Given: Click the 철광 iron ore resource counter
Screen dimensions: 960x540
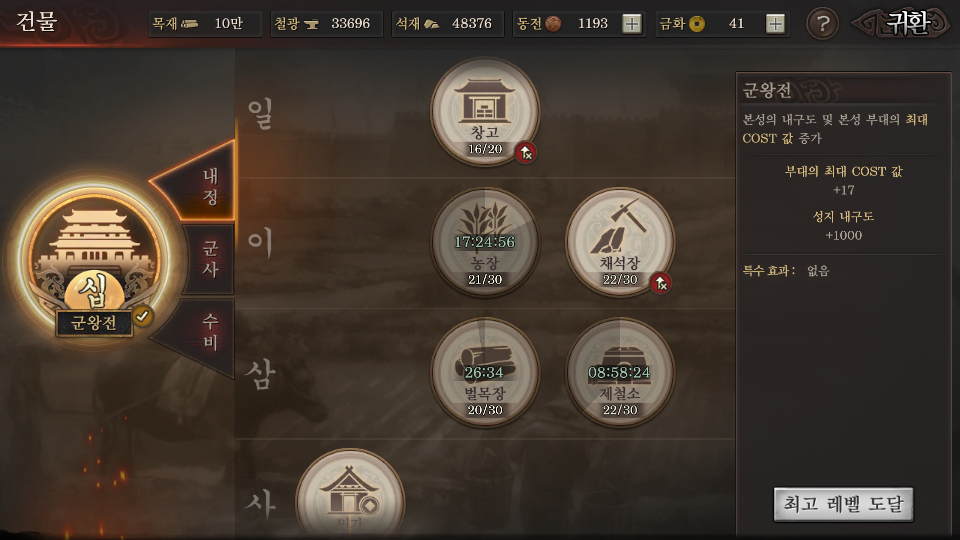Looking at the screenshot, I should pos(326,24).
